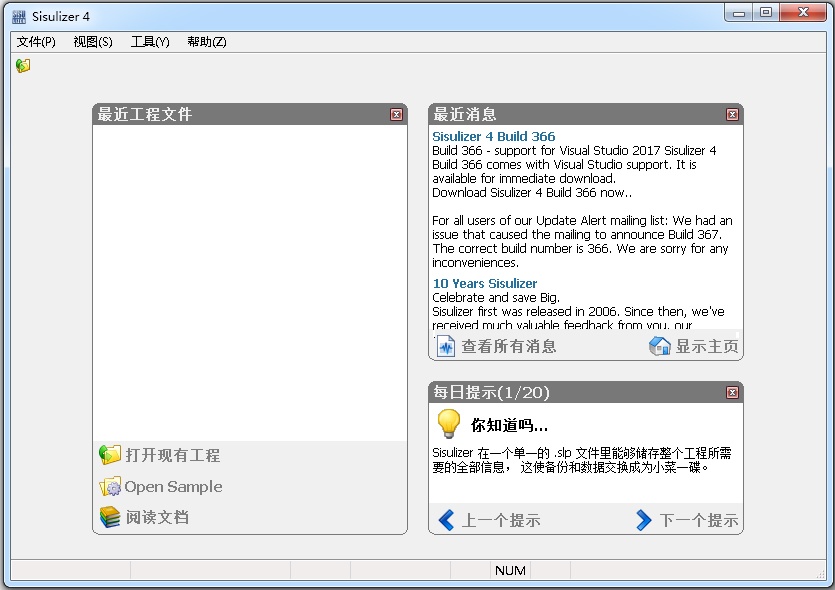The width and height of the screenshot is (835, 590).
Task: Click the light bulb tip icon
Action: click(x=449, y=424)
